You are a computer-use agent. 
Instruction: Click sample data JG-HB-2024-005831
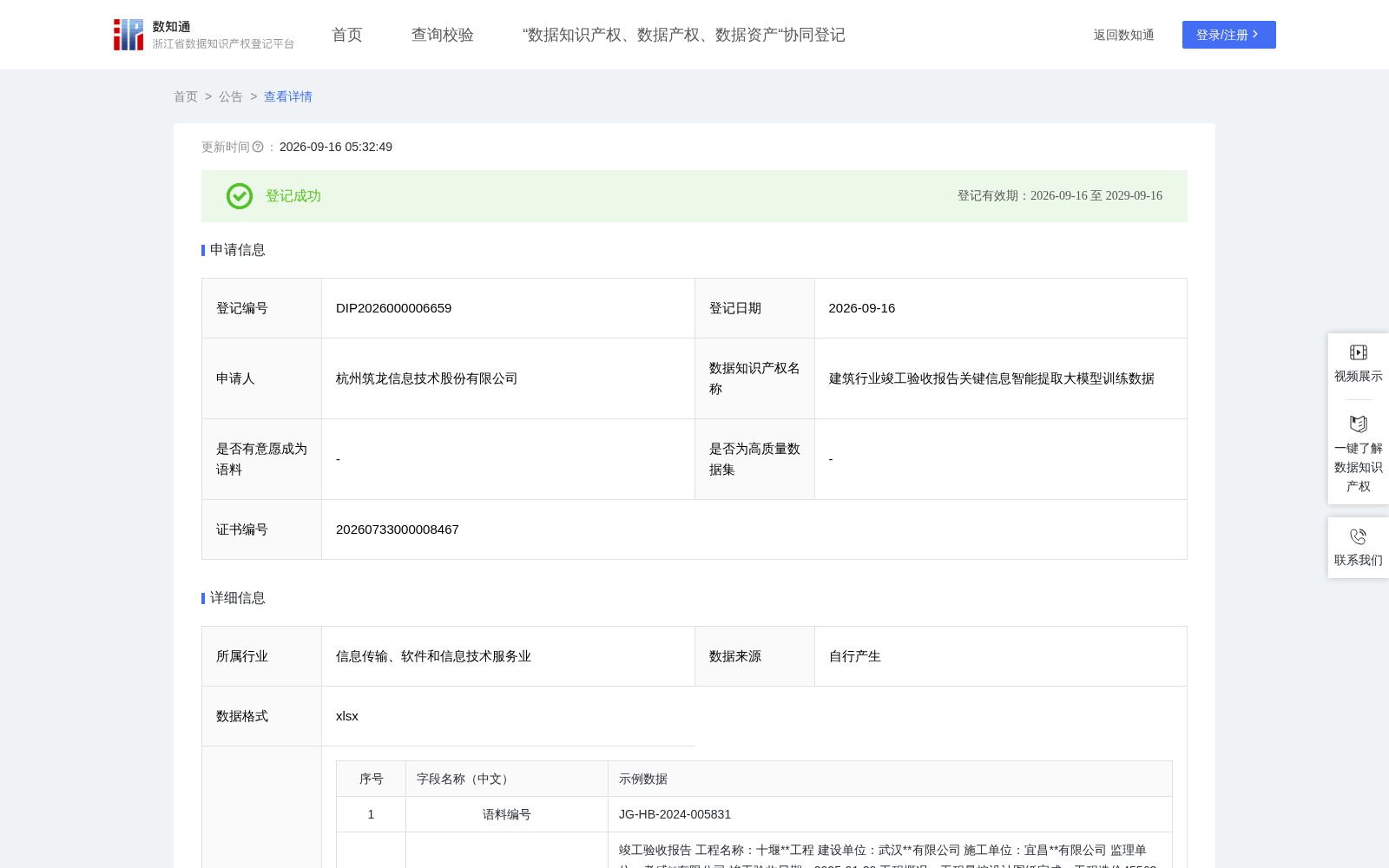pyautogui.click(x=675, y=814)
